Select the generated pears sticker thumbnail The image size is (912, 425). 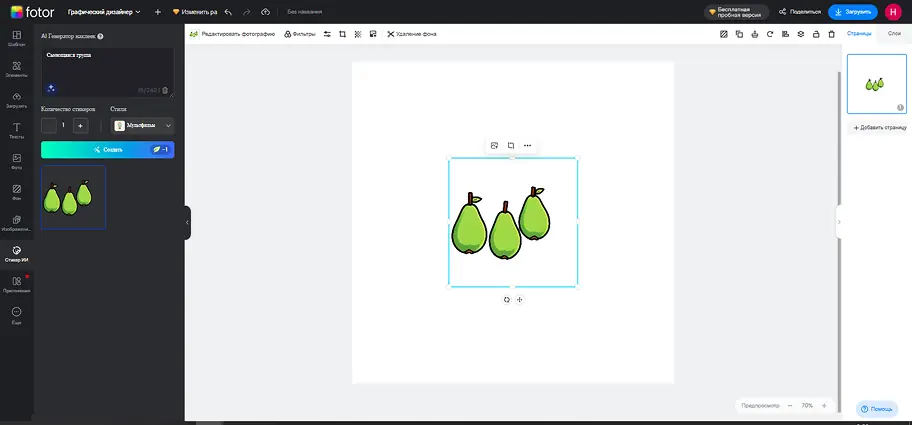(x=73, y=197)
